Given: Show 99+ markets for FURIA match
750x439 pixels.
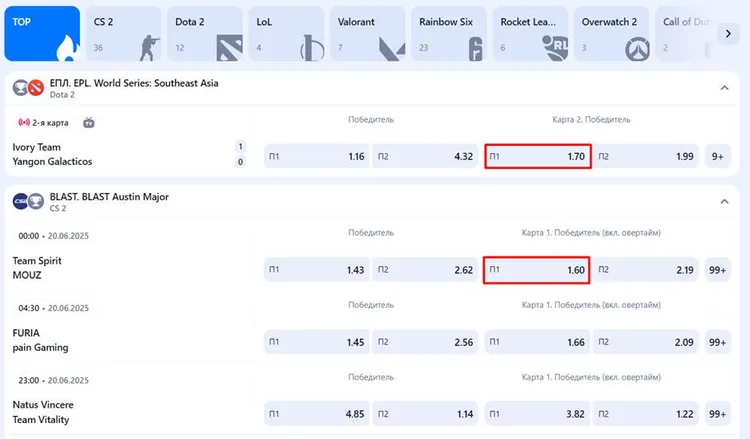Looking at the screenshot, I should coord(717,342).
